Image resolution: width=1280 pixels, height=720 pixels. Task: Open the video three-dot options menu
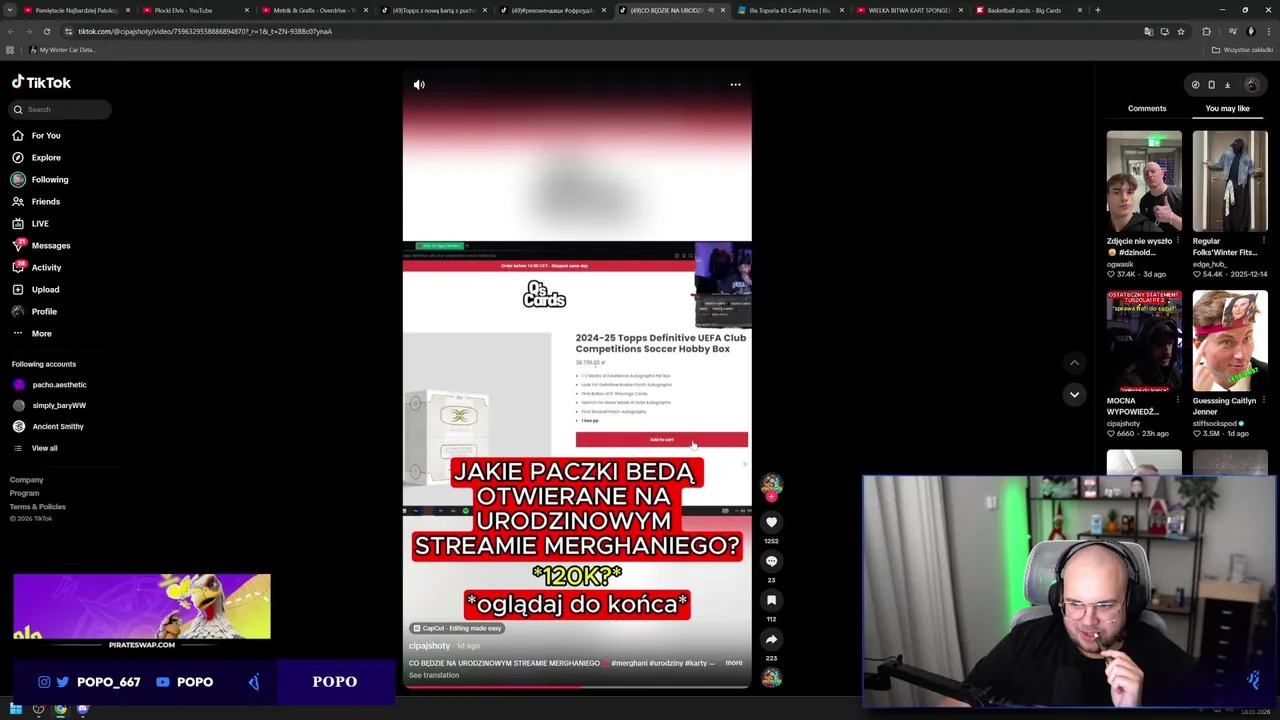coord(735,85)
